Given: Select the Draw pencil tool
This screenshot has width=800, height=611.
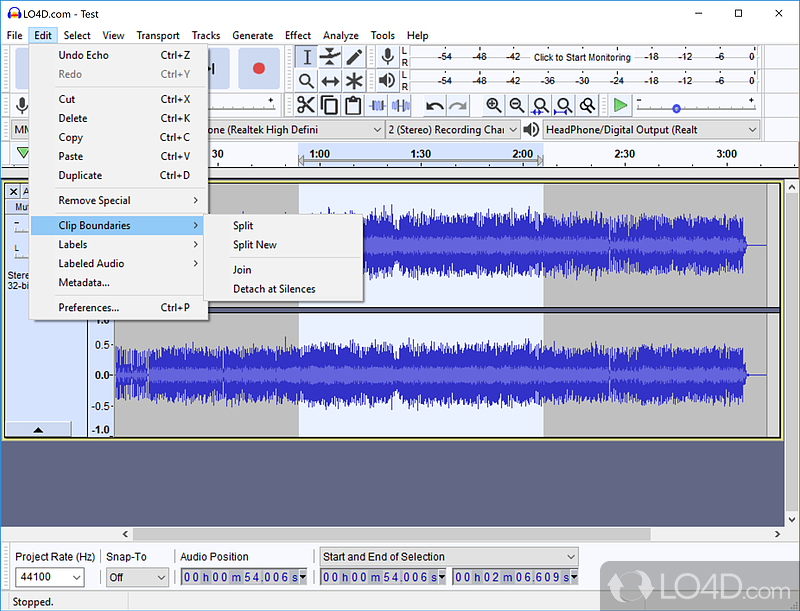Looking at the screenshot, I should (354, 57).
